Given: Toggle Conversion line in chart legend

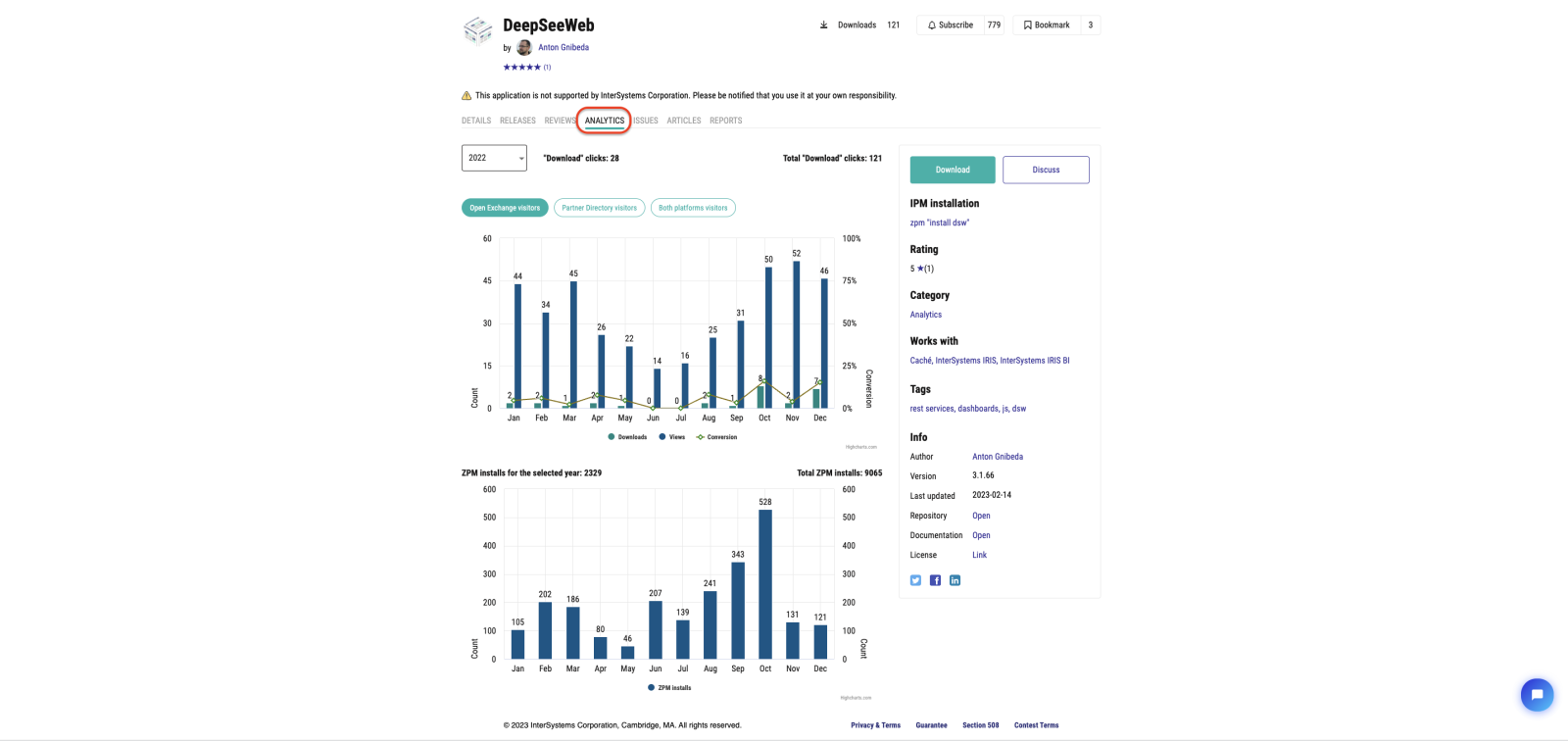Looking at the screenshot, I should 717,437.
